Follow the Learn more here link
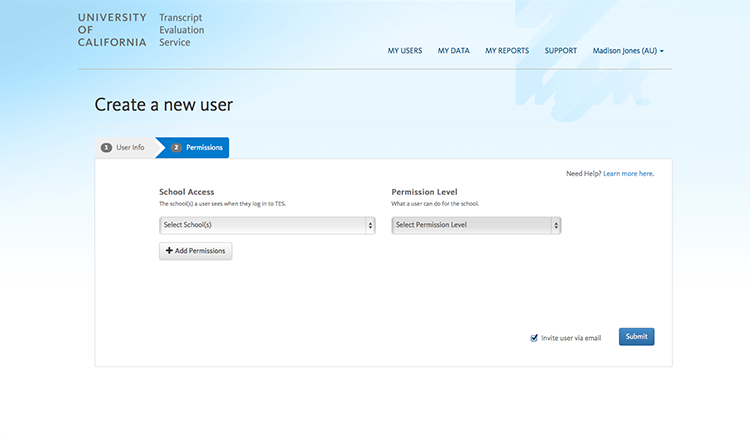750x437 pixels. (x=629, y=174)
